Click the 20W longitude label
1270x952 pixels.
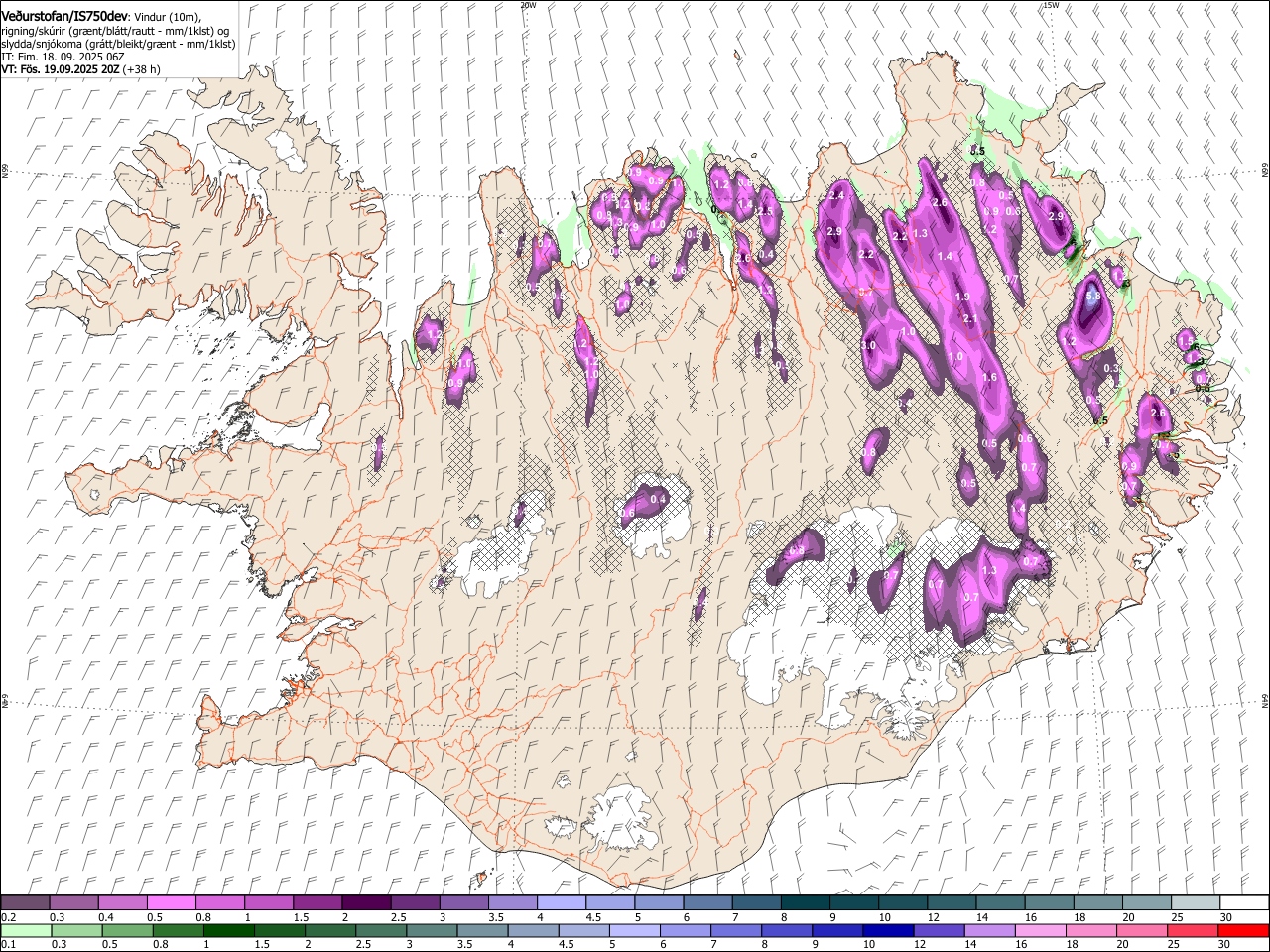(x=528, y=5)
